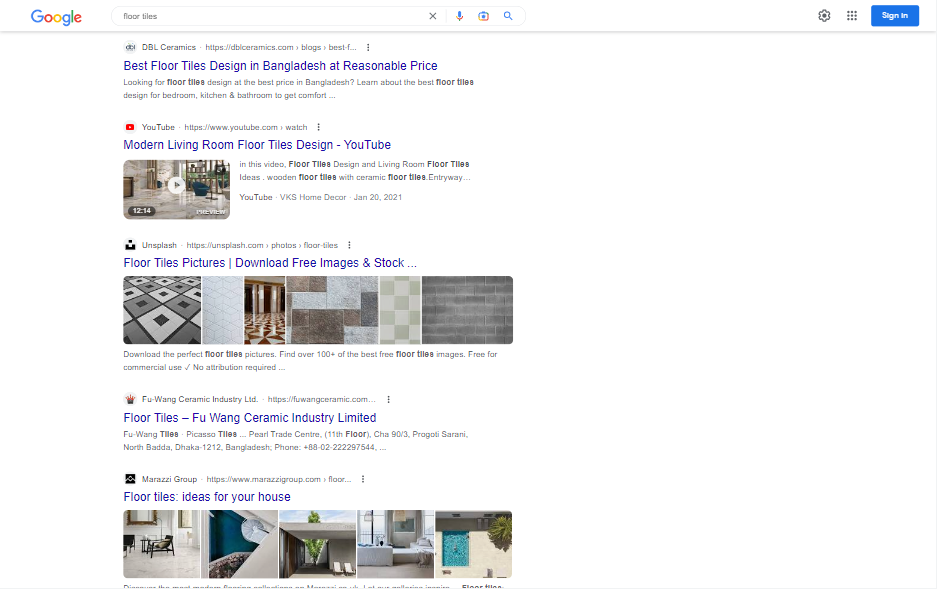This screenshot has height=589, width=937.
Task: Open options menu for the Fu-Wang result
Action: coord(388,398)
